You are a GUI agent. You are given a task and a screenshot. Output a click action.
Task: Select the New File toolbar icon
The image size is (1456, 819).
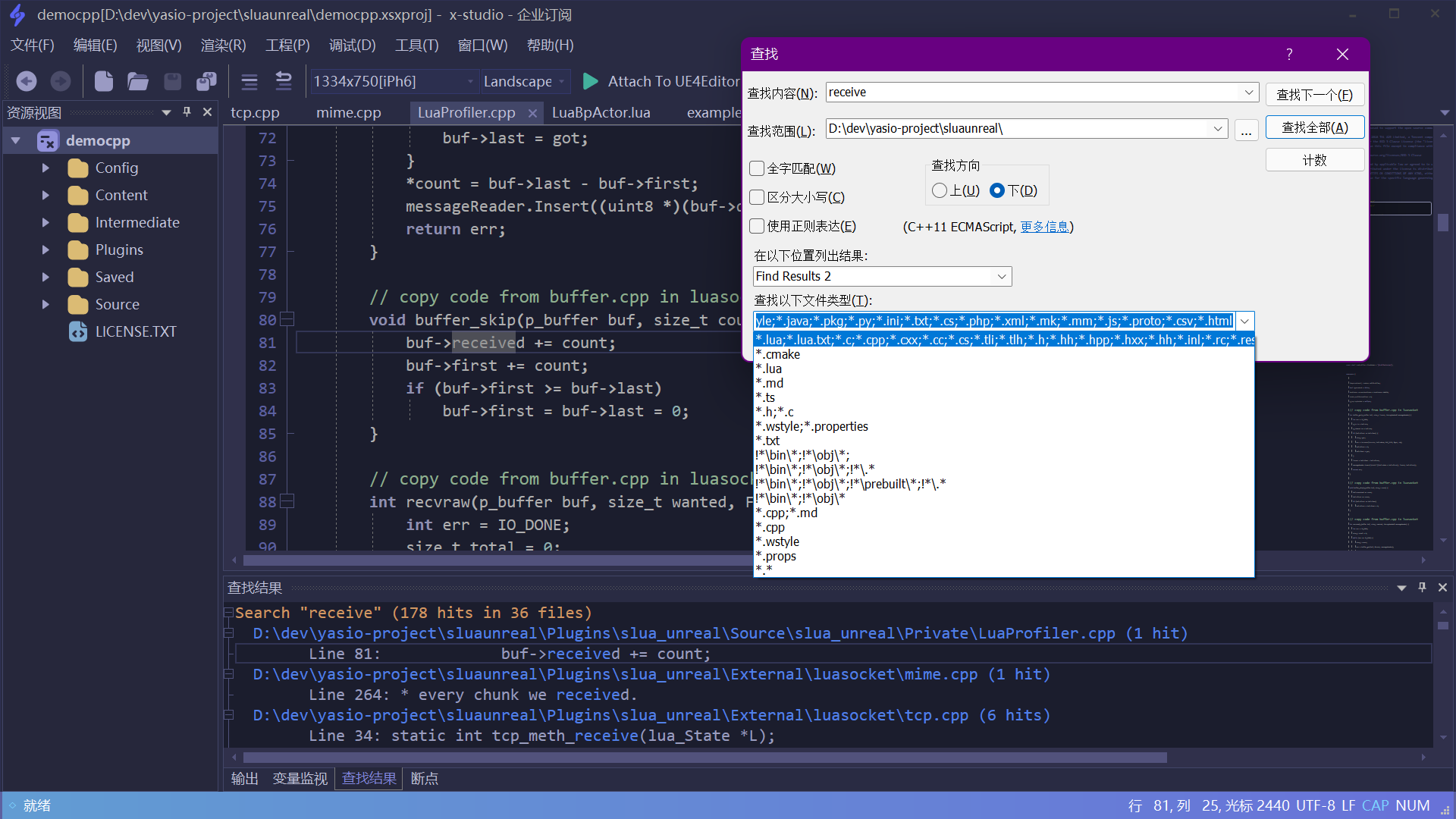pyautogui.click(x=103, y=81)
